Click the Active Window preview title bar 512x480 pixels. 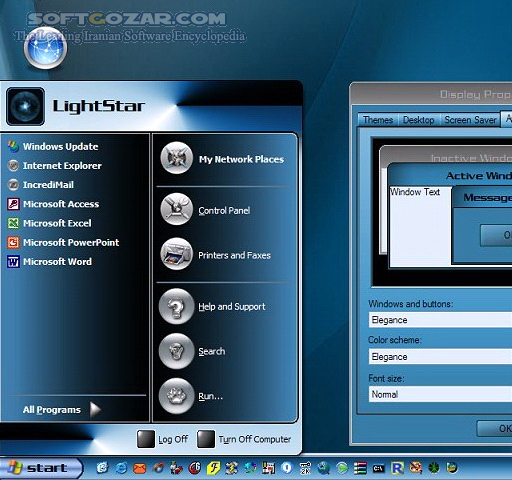450,175
